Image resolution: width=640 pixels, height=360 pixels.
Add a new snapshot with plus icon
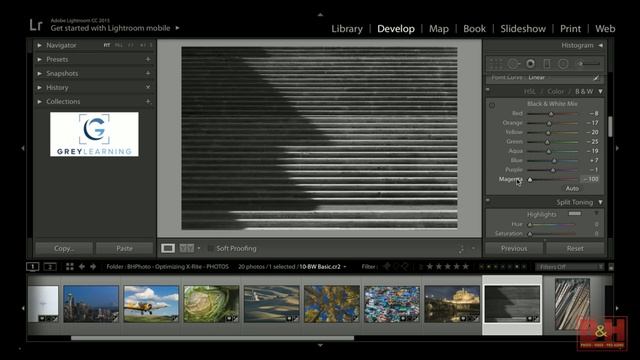pos(148,73)
